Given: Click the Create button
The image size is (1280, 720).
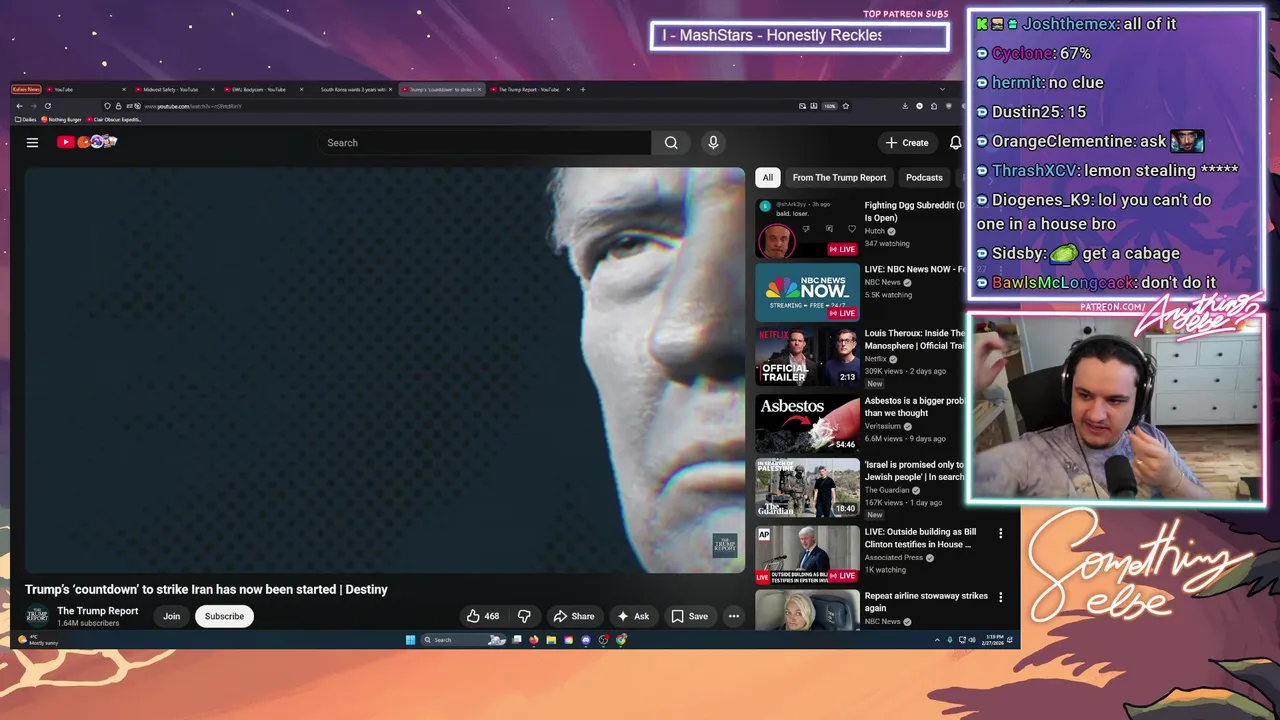Looking at the screenshot, I should coord(907,143).
